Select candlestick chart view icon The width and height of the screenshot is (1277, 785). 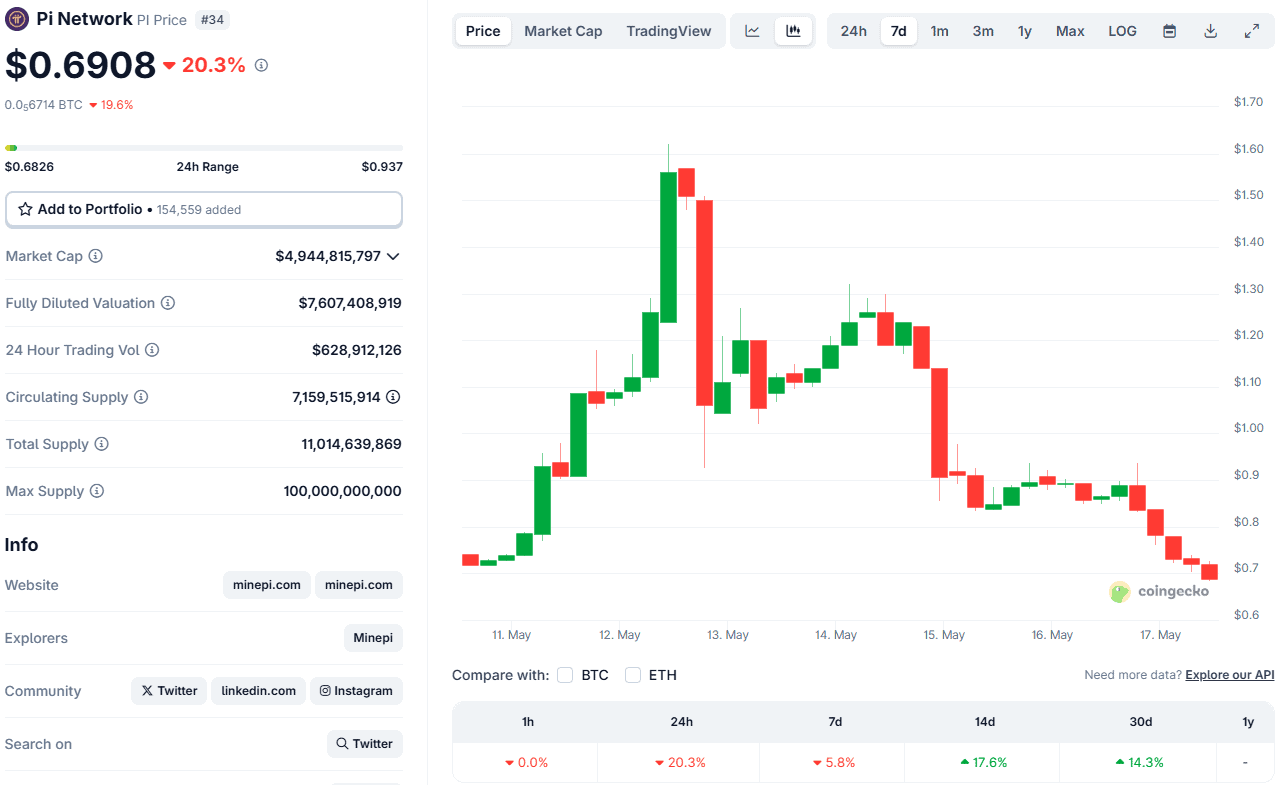point(793,31)
